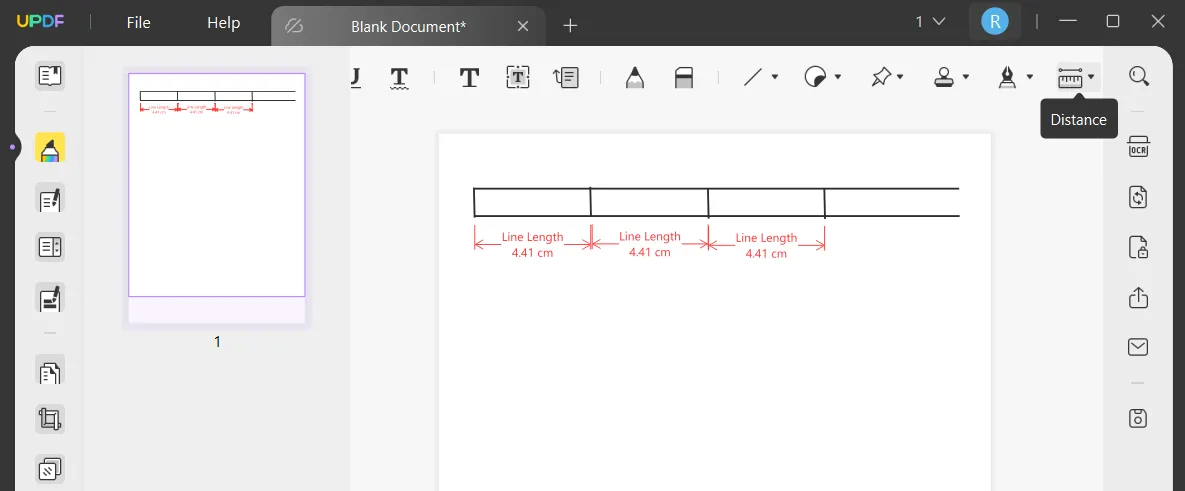Select the Comment highlighter tool in sidebar
1185x491 pixels.
50,150
